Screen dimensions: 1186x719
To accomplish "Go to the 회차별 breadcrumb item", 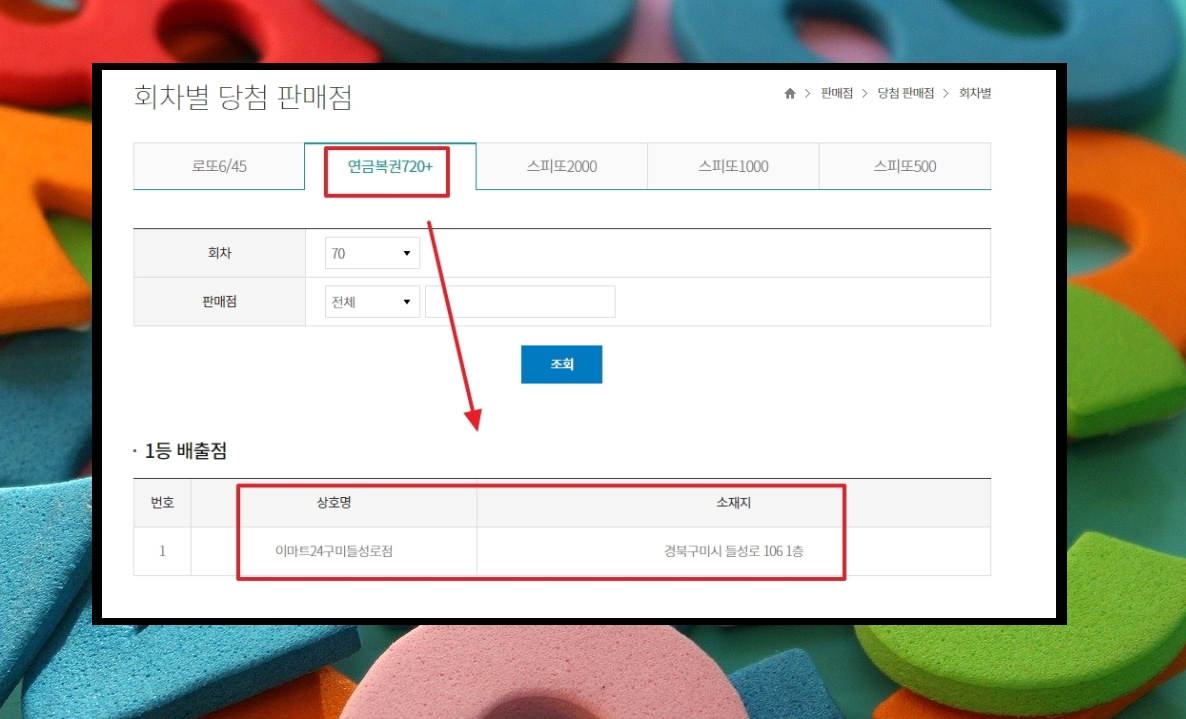I will tap(975, 93).
